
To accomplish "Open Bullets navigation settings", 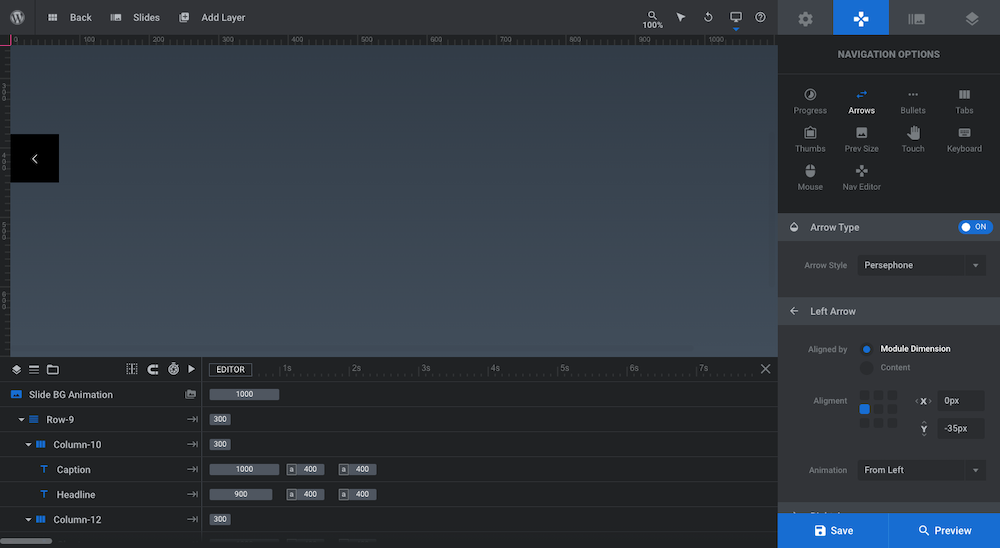I will point(913,101).
